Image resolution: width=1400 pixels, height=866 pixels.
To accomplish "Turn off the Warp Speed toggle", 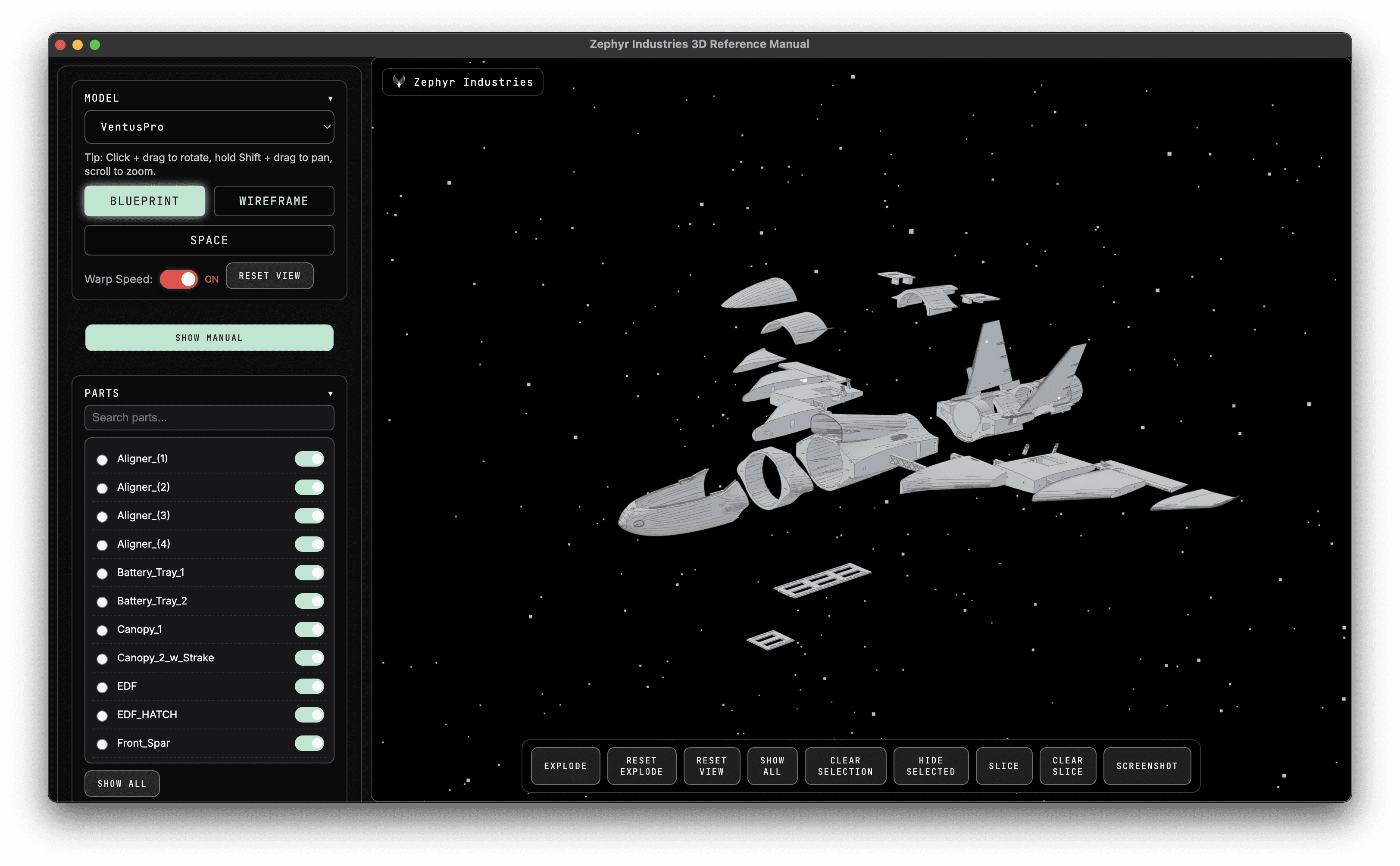I will coord(179,279).
